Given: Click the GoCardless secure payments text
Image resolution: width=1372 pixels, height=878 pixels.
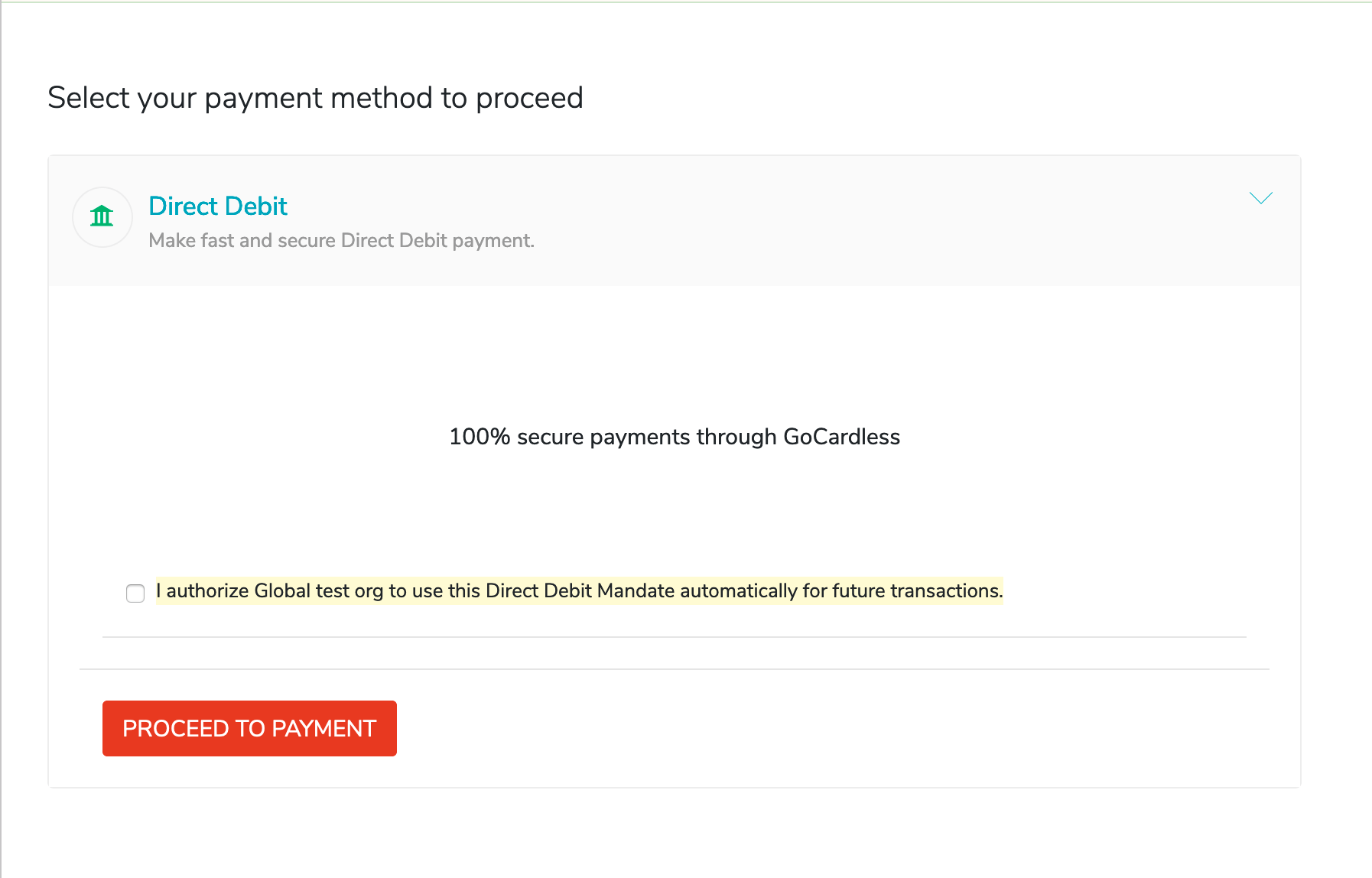Looking at the screenshot, I should (x=674, y=437).
